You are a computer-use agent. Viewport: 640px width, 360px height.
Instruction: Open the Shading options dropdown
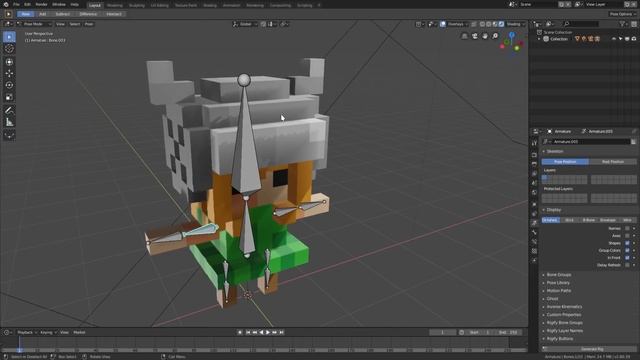pos(516,24)
